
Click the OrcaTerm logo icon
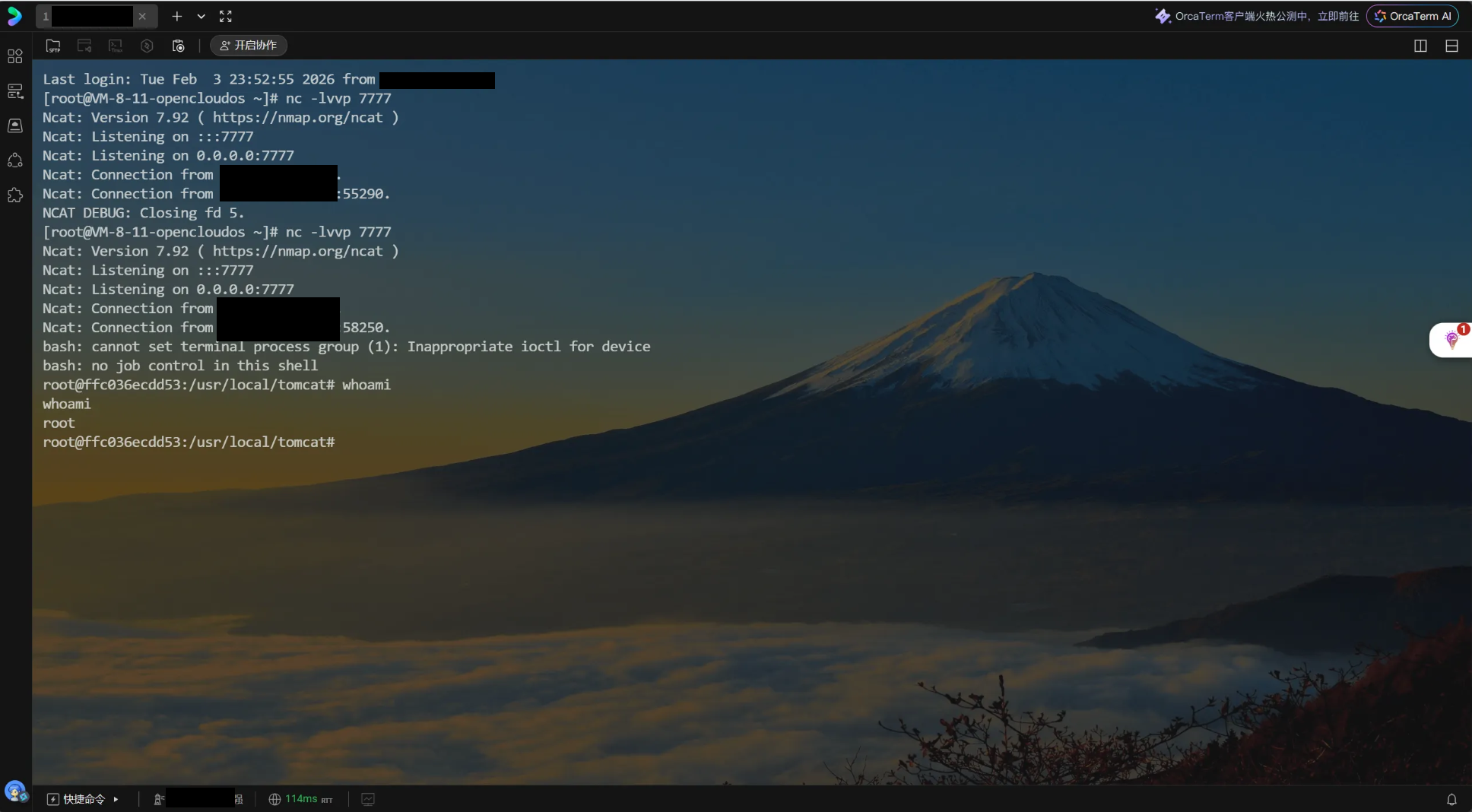14,16
